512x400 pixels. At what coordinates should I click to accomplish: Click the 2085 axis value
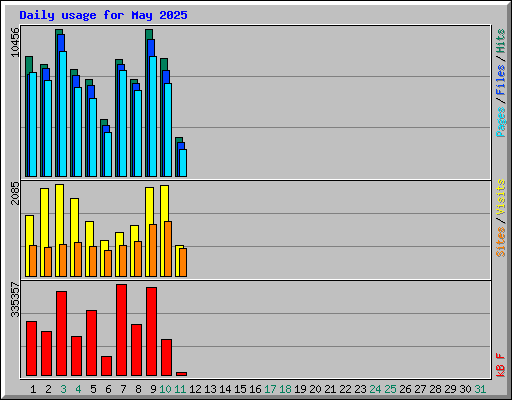click(15, 193)
